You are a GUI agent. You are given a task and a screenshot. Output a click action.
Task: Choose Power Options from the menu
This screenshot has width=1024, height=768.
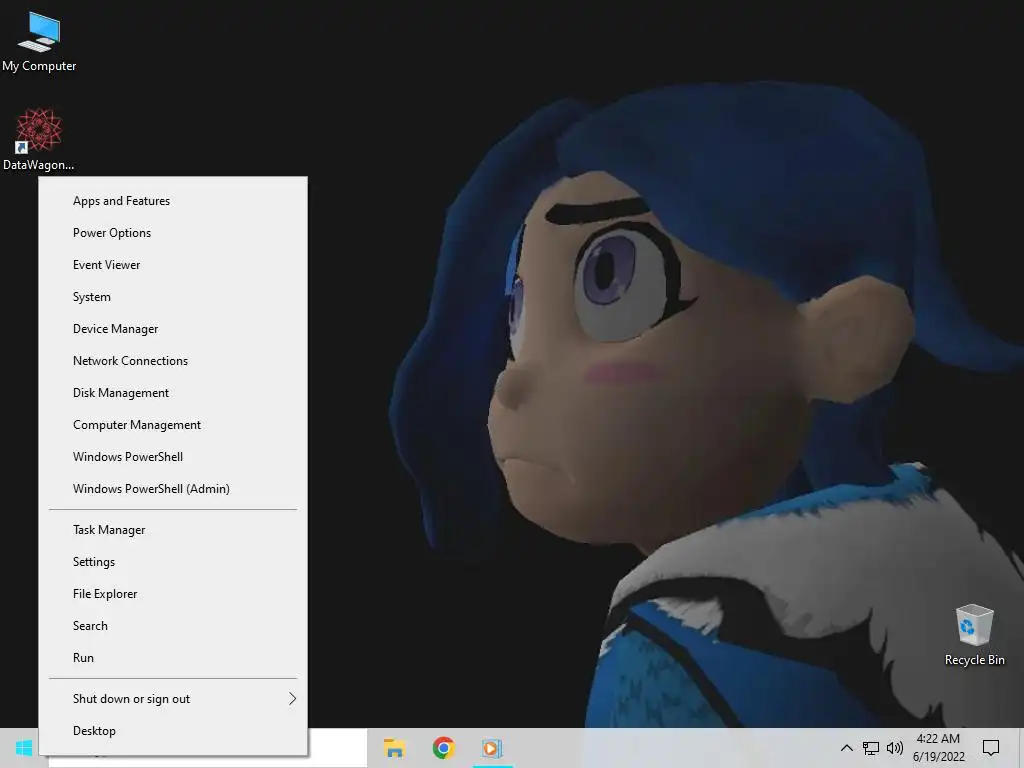[173, 232]
